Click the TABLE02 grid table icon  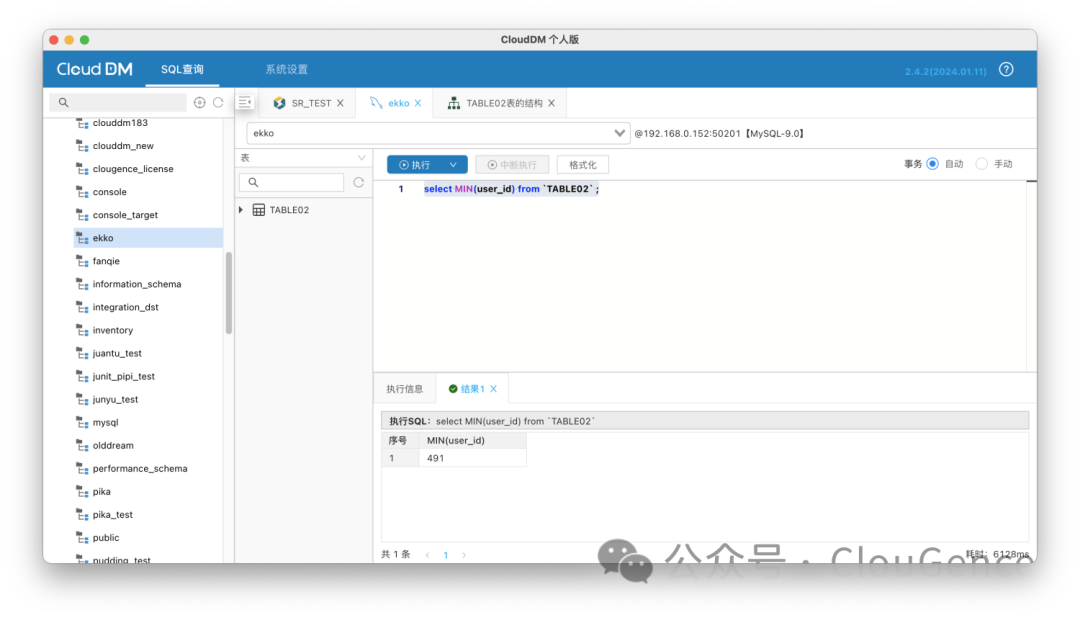(x=259, y=210)
